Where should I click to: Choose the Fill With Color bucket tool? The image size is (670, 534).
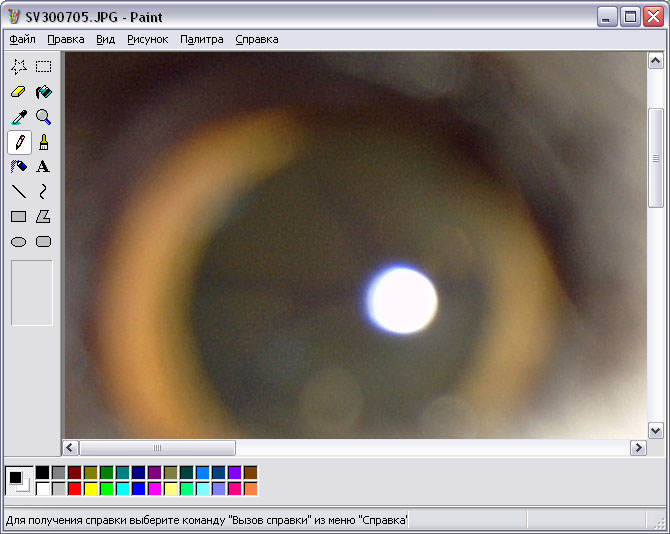(43, 92)
